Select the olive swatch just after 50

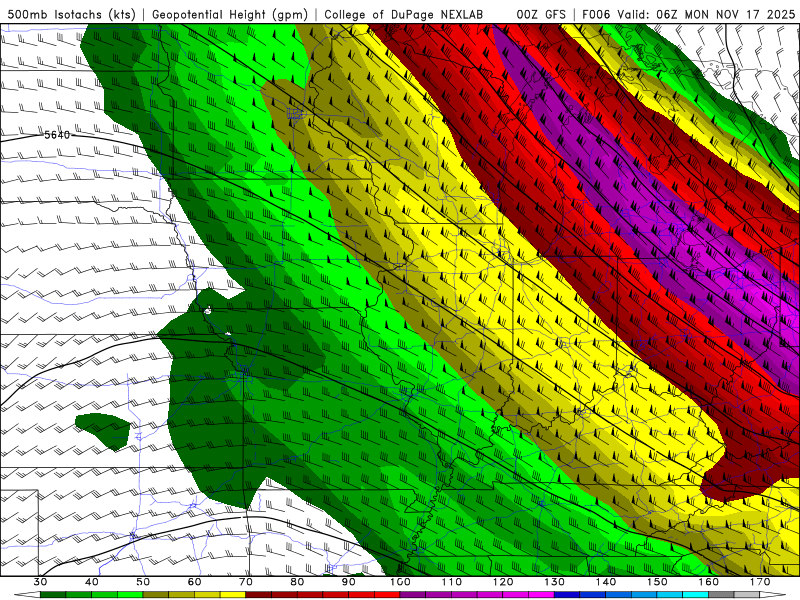(x=156, y=594)
